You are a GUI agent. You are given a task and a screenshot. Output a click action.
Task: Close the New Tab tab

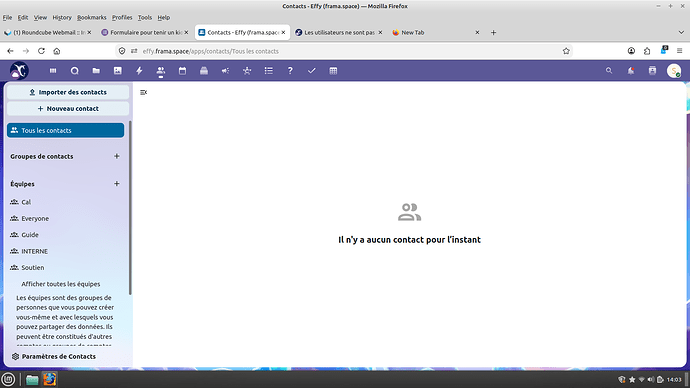coord(477,33)
